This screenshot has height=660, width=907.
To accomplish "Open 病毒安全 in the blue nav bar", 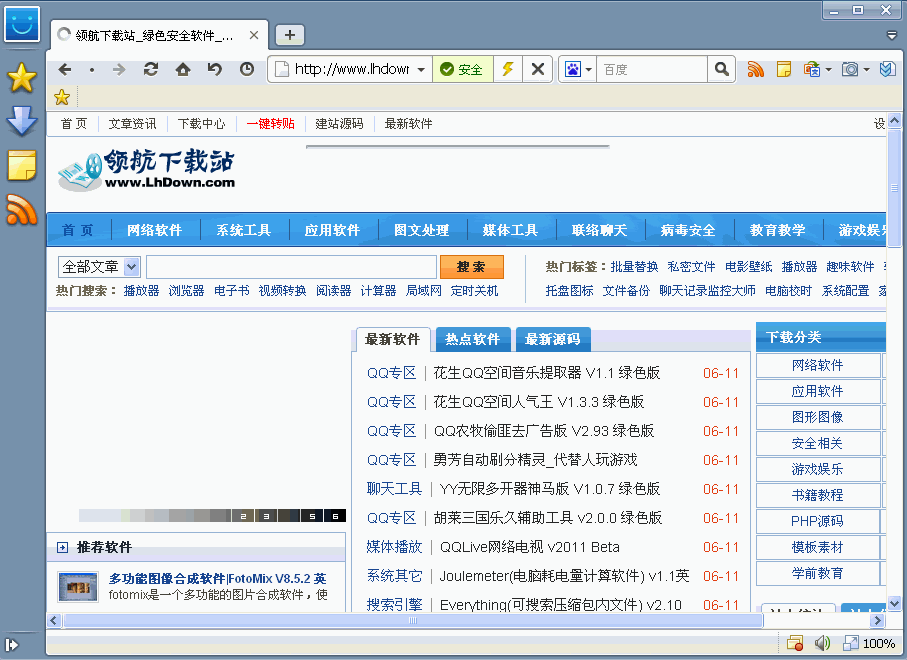I will [x=688, y=230].
